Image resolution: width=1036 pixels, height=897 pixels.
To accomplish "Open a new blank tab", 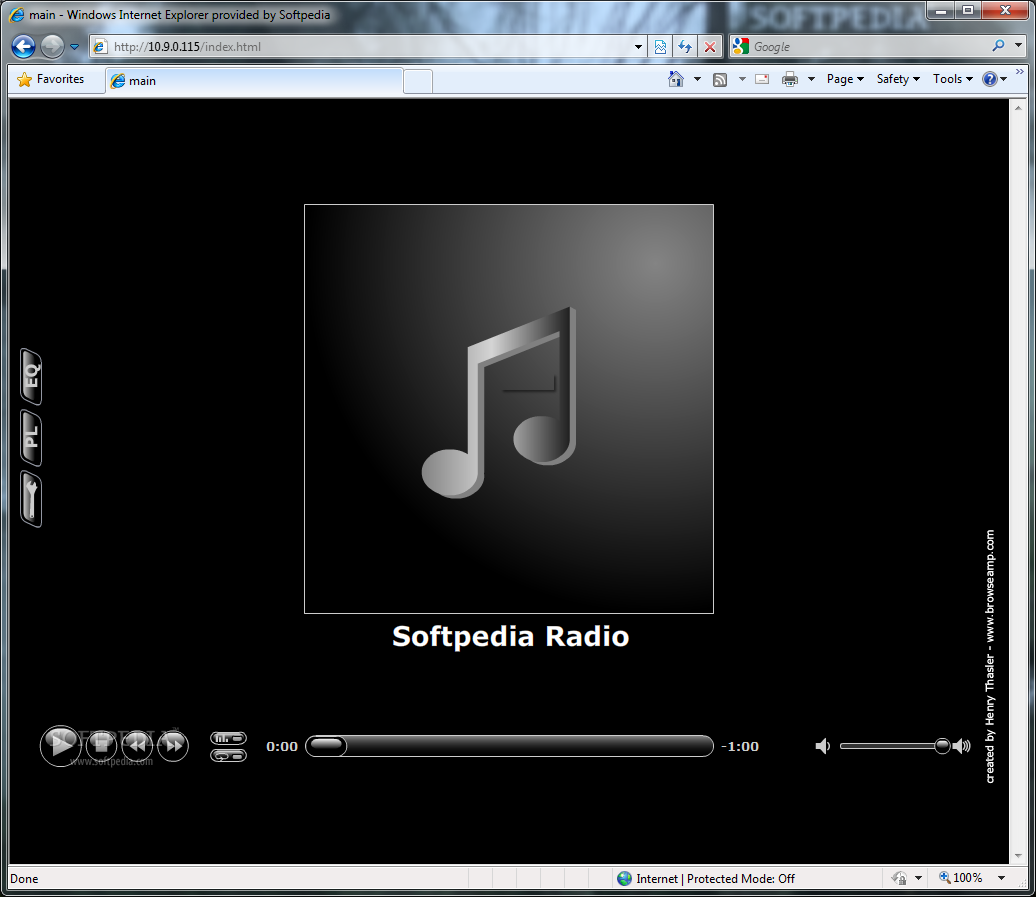I will click(x=418, y=81).
